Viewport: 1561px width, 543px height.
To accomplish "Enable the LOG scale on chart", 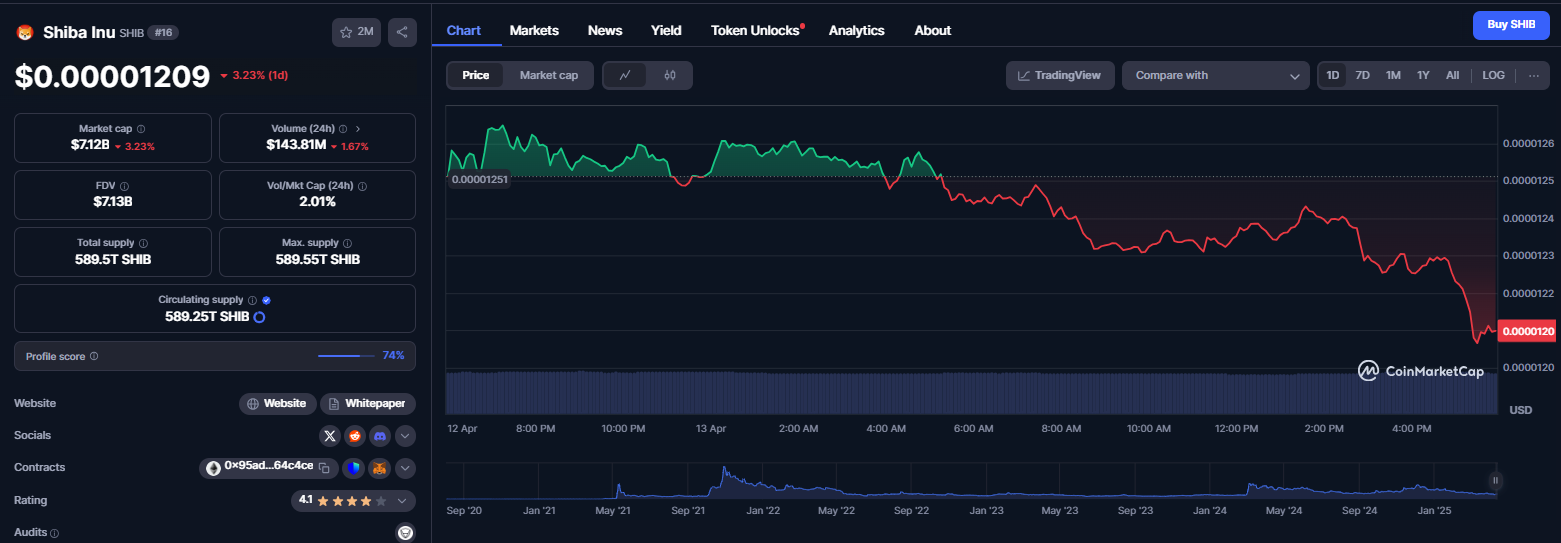I will [1493, 76].
